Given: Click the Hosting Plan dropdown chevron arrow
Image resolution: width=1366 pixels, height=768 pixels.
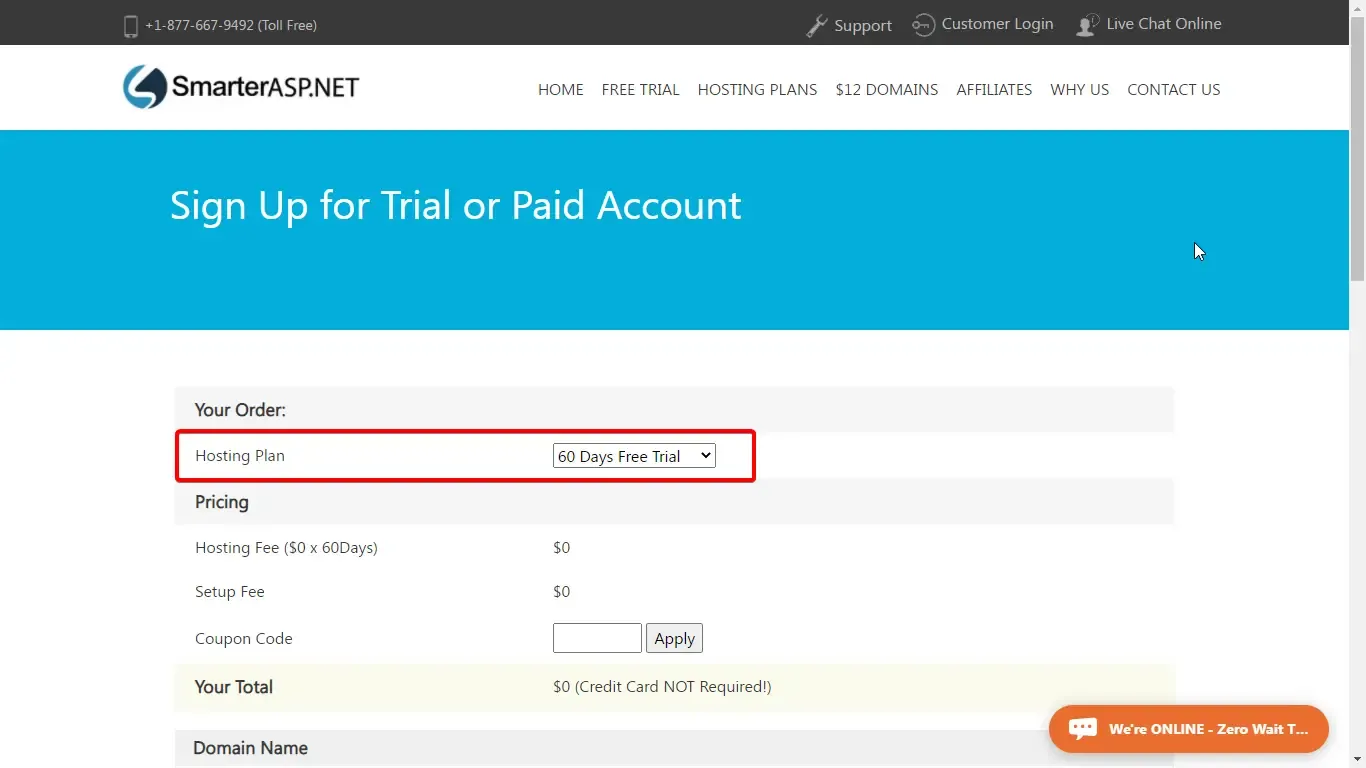Looking at the screenshot, I should (x=706, y=455).
